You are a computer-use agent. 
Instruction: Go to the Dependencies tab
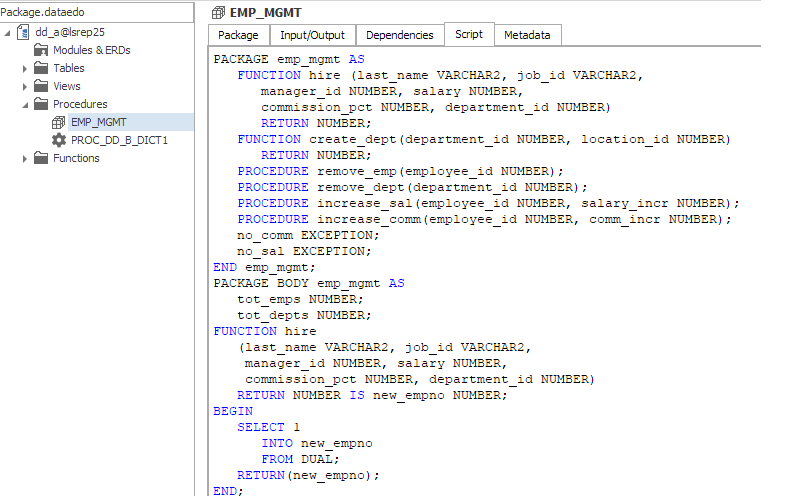399,35
